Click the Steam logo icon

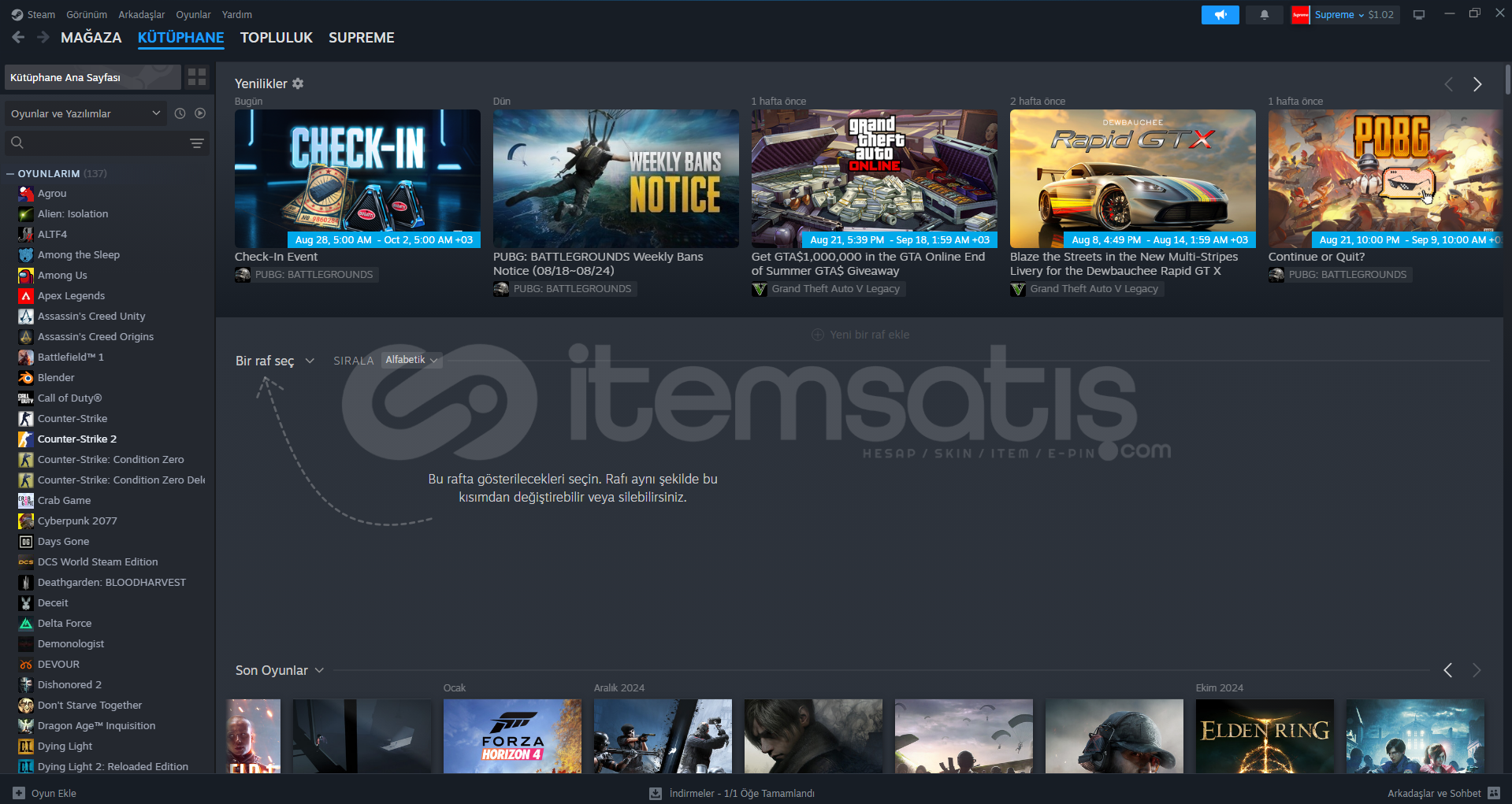click(x=17, y=15)
